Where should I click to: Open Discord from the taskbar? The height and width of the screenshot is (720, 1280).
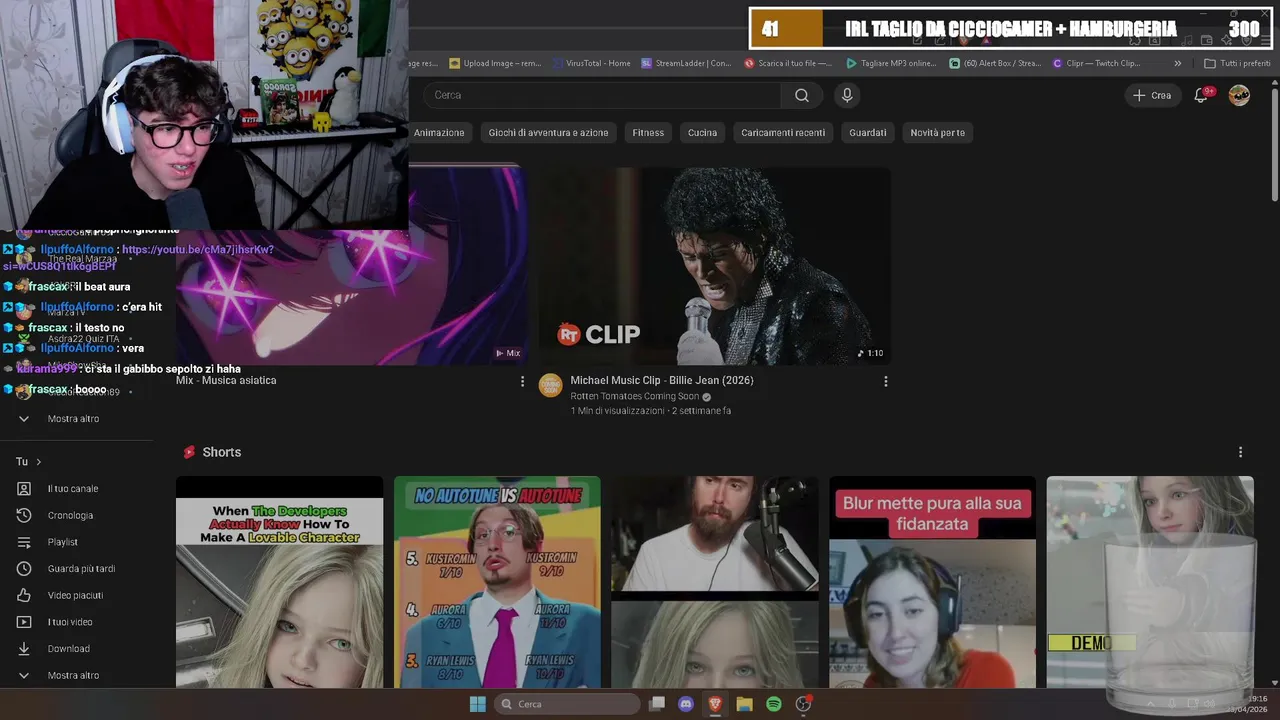click(x=686, y=704)
